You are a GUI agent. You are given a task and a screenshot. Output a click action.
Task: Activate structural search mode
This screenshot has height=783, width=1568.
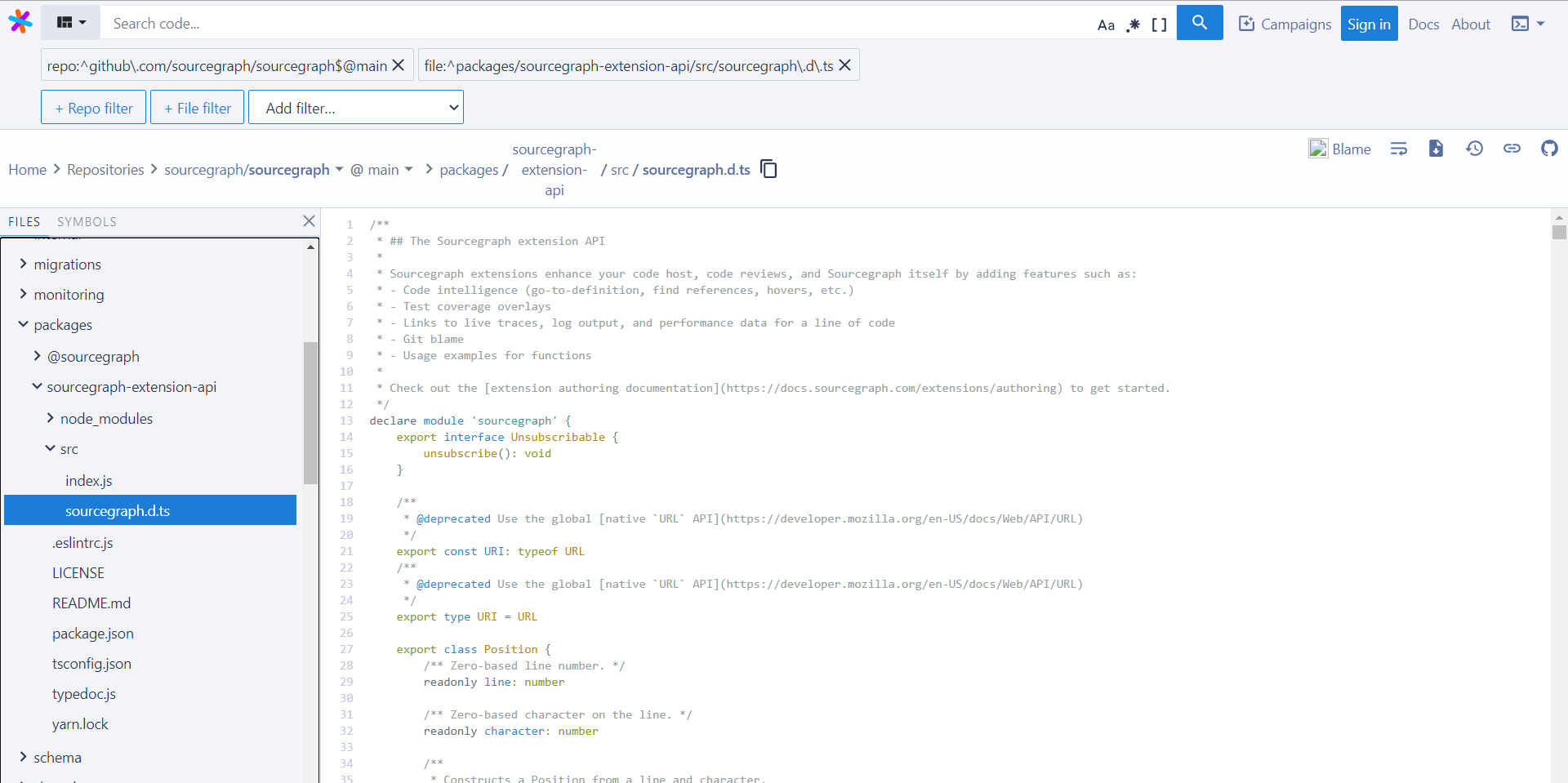pos(1159,24)
